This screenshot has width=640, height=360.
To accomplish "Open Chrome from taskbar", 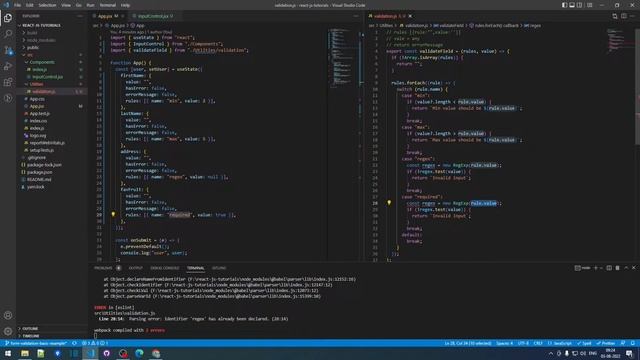I will point(156,353).
